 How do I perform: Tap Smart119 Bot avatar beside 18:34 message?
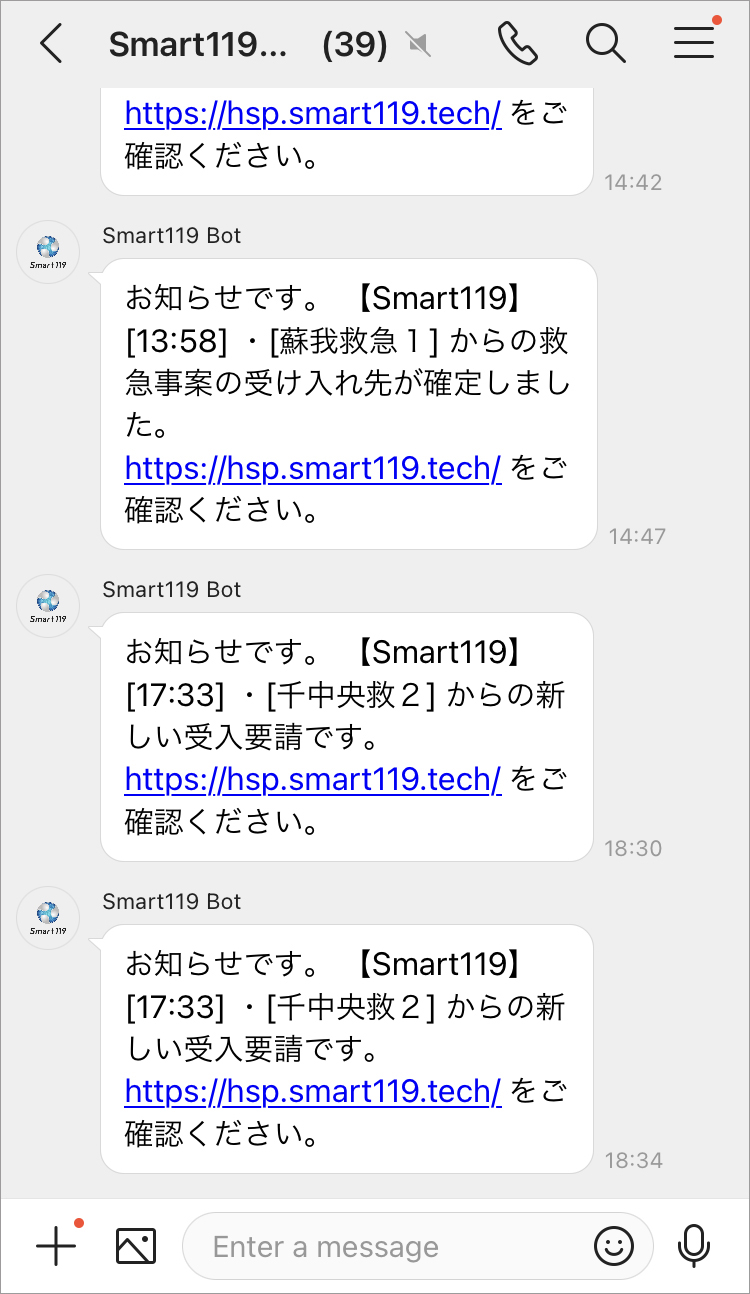click(x=48, y=918)
